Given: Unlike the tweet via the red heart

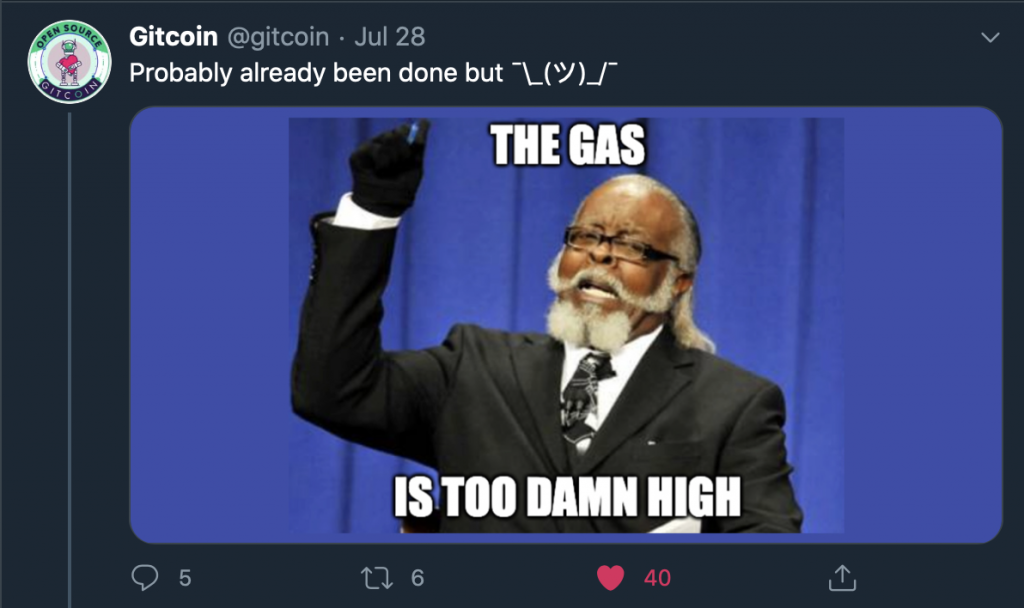Looking at the screenshot, I should pos(610,577).
